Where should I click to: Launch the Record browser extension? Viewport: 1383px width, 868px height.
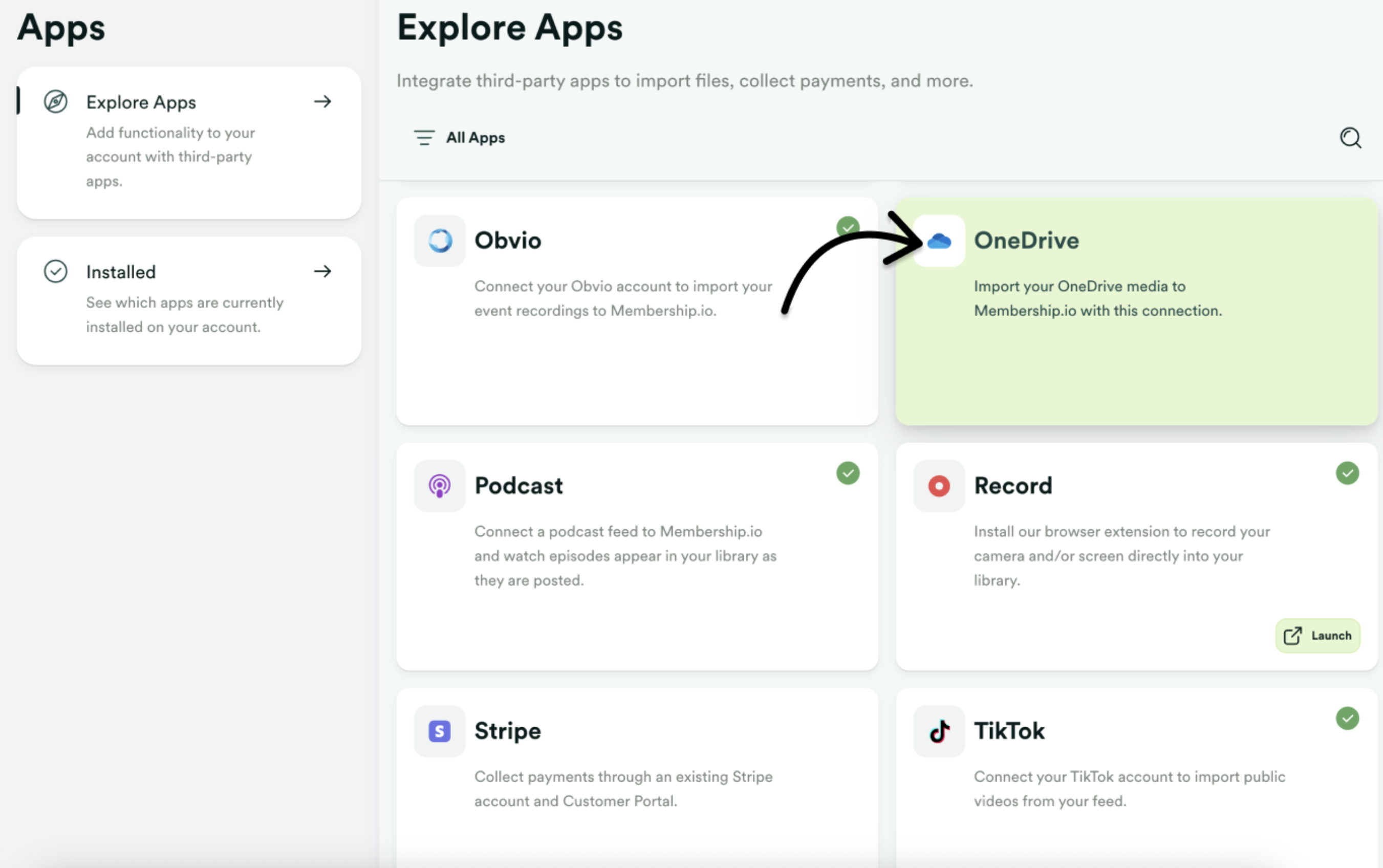tap(1317, 636)
